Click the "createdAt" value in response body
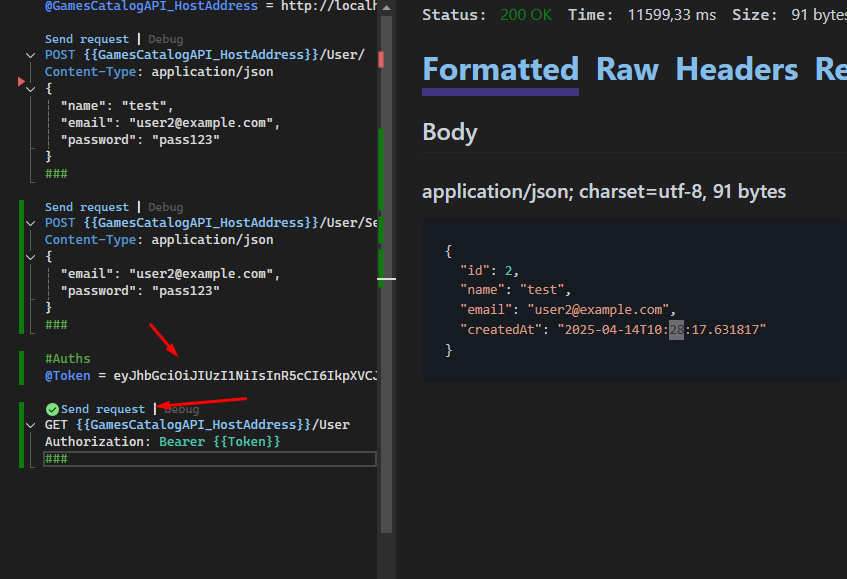 662,329
